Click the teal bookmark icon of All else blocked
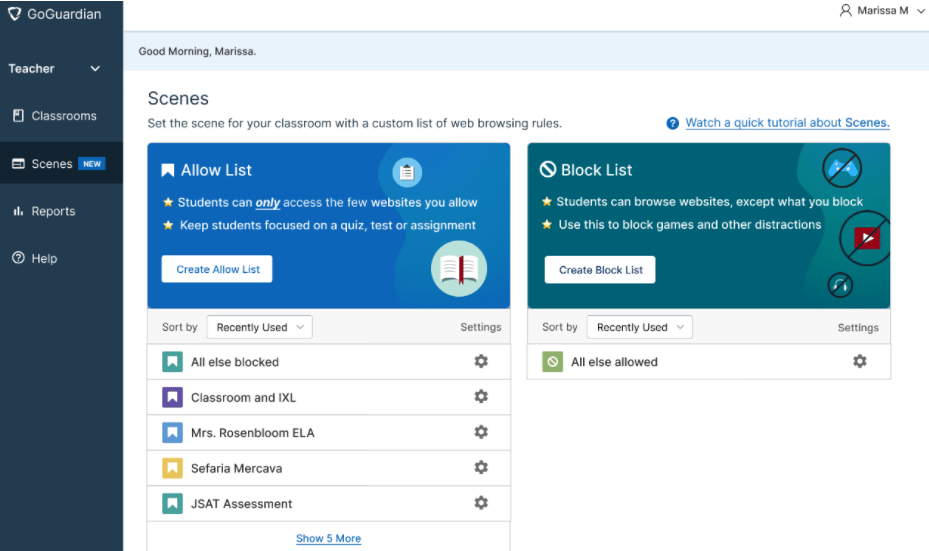The image size is (929, 551). coord(172,361)
